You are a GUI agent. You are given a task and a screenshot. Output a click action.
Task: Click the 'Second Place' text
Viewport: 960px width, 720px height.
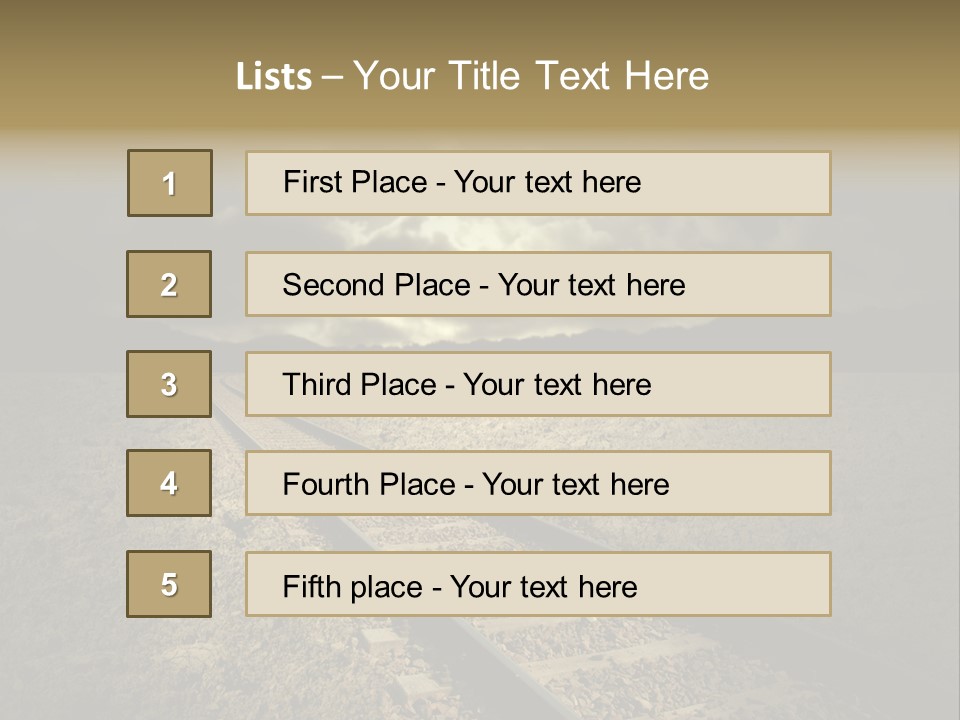[375, 285]
